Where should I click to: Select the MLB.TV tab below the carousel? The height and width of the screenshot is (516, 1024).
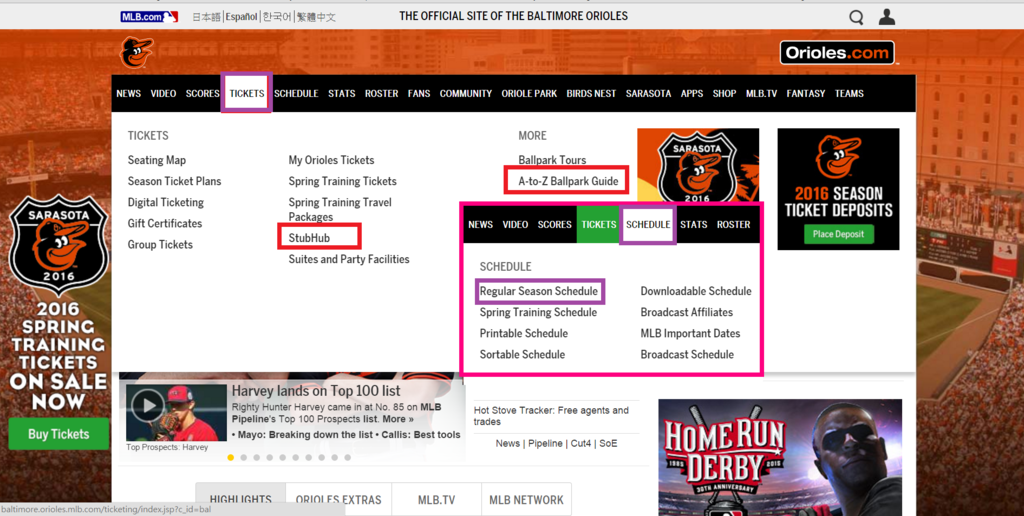tap(436, 499)
